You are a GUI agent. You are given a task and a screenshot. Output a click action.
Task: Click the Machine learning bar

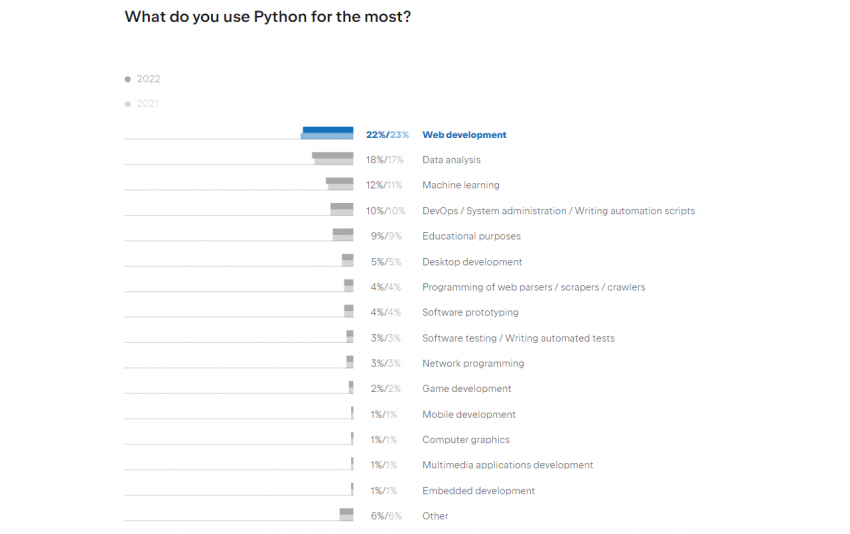[x=340, y=184]
